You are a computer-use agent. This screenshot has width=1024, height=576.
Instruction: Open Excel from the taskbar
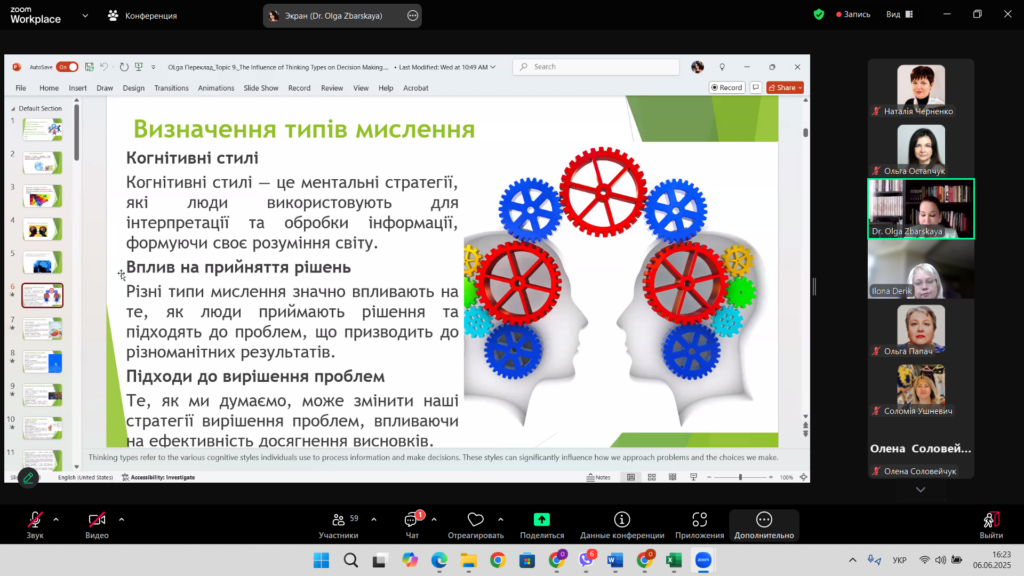pos(673,560)
